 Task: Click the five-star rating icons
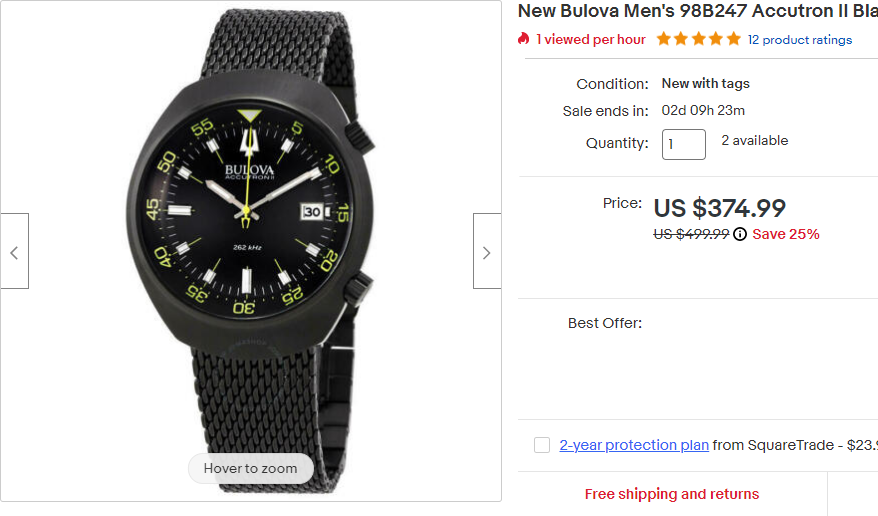coord(698,39)
